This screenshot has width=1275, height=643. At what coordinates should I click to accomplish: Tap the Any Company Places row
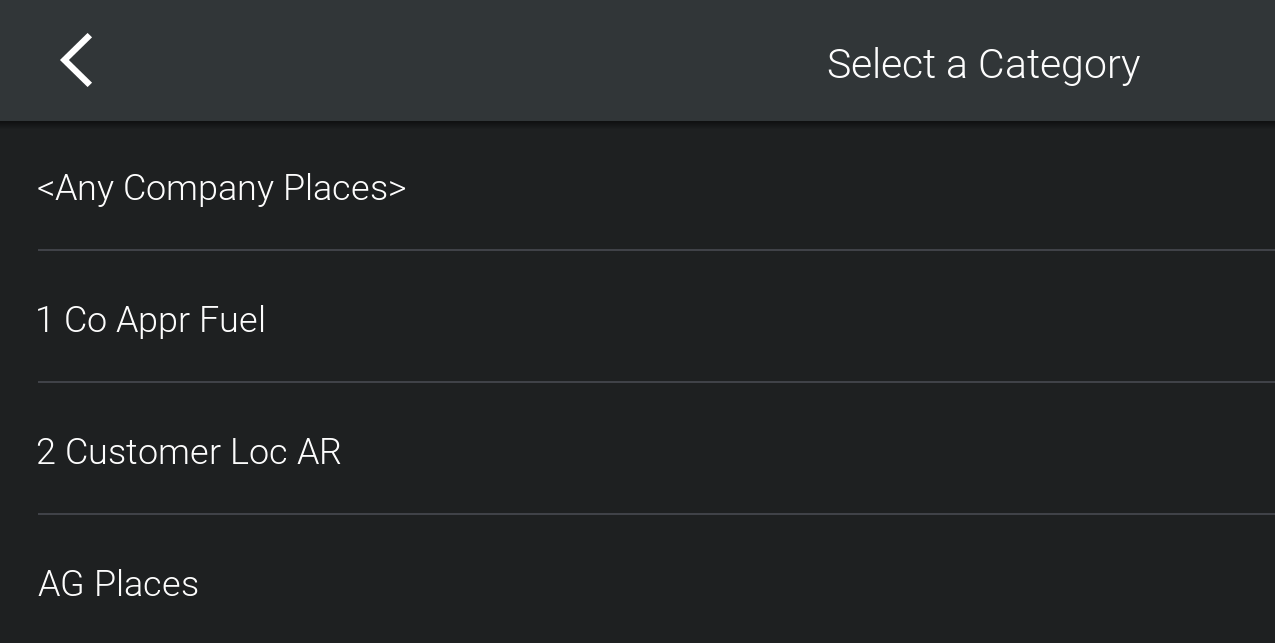221,188
